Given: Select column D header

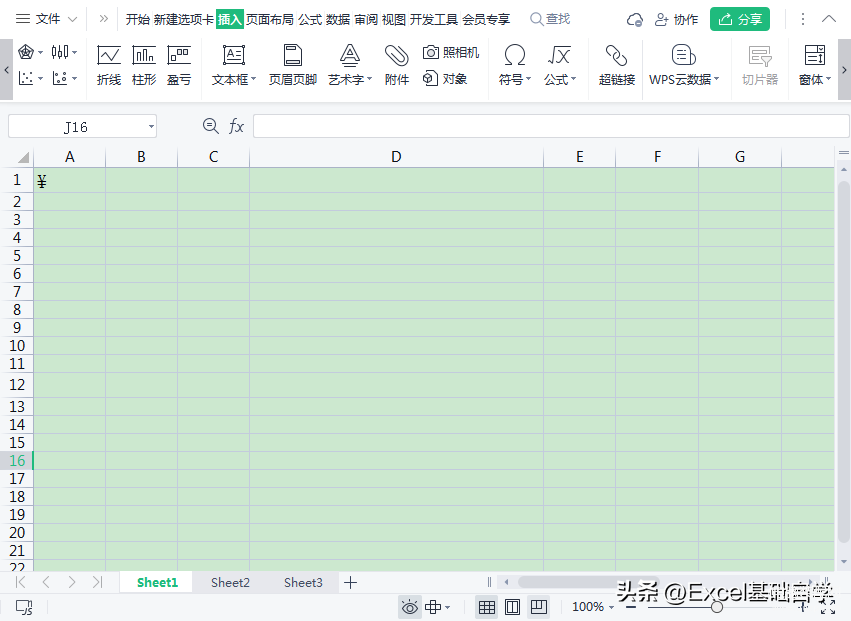Looking at the screenshot, I should [396, 157].
